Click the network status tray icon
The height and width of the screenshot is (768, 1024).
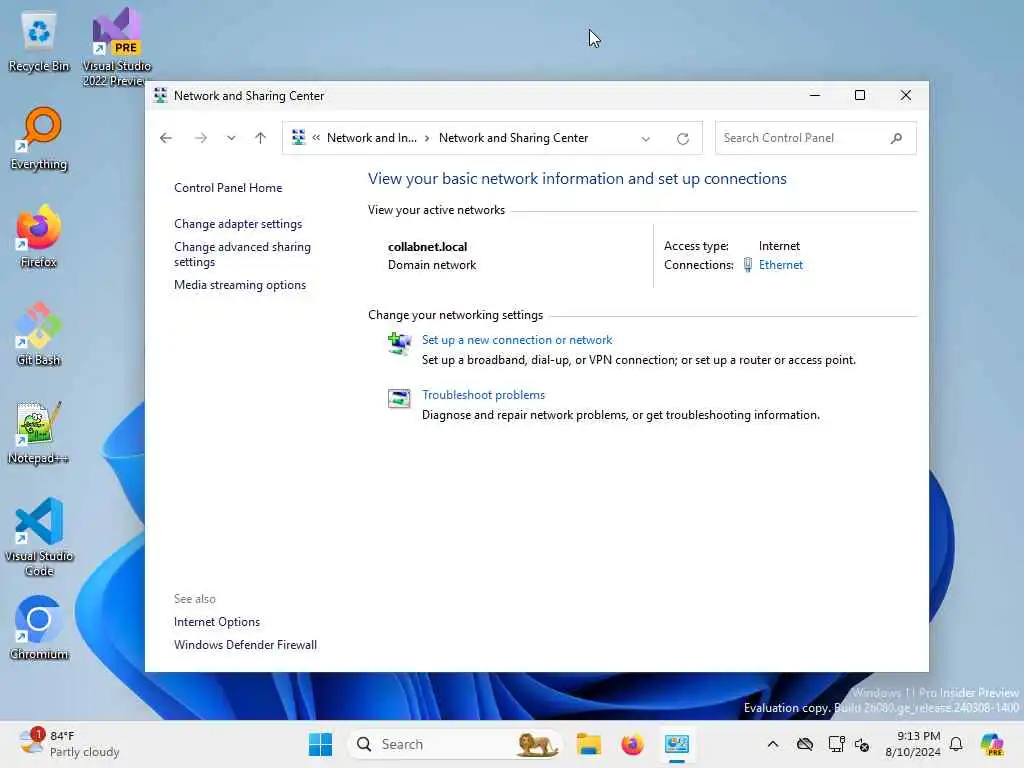[836, 744]
